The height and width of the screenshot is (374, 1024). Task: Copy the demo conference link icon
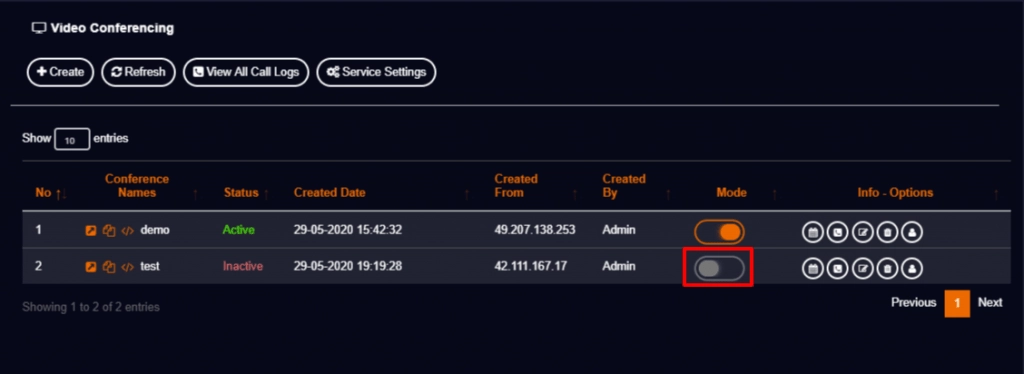pyautogui.click(x=109, y=230)
